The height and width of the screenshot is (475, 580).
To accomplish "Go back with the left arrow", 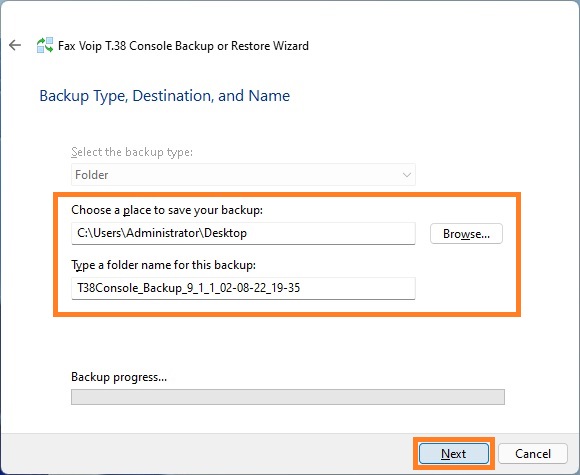I will [x=15, y=45].
